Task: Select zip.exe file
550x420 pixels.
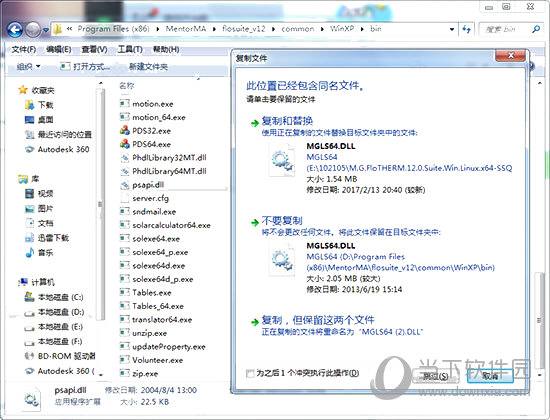Action: 139,373
